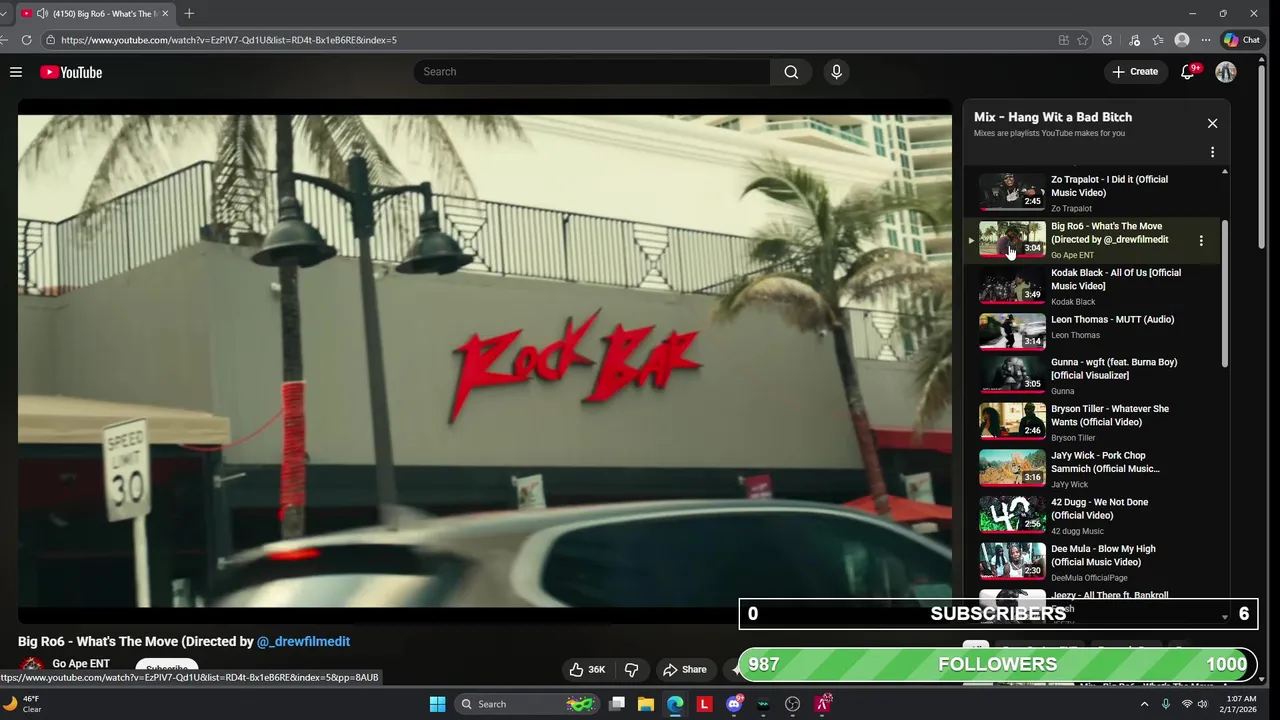Image resolution: width=1280 pixels, height=720 pixels.
Task: Mute tab using tab speaker icon
Action: 42,14
